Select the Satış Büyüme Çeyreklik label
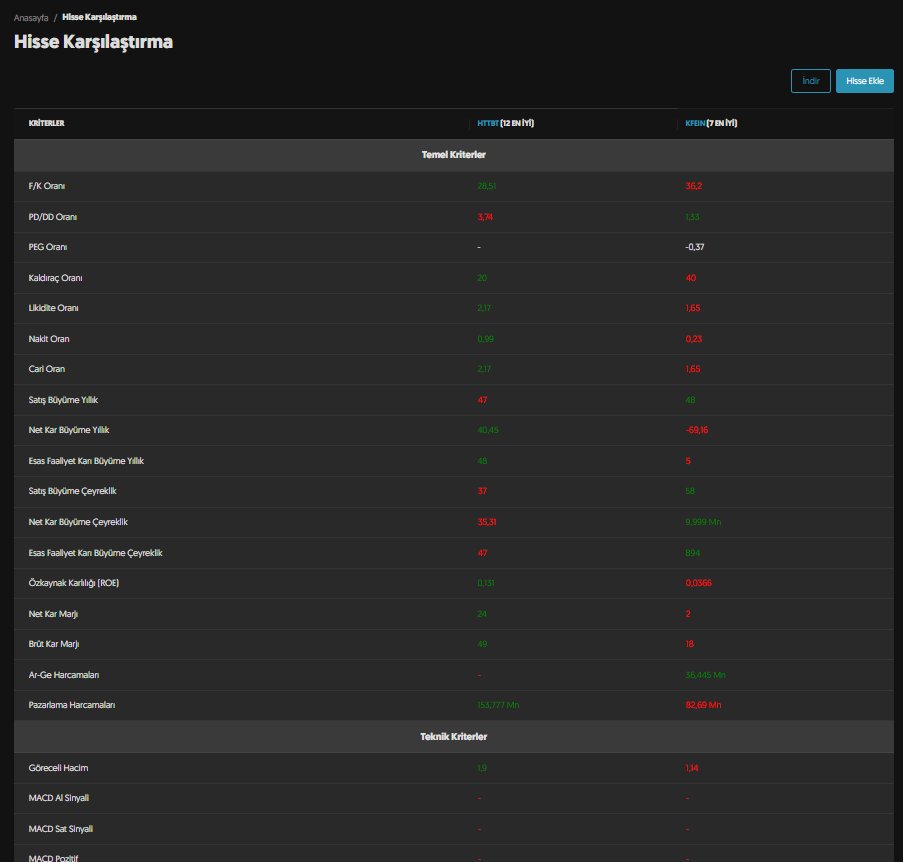 (x=73, y=491)
